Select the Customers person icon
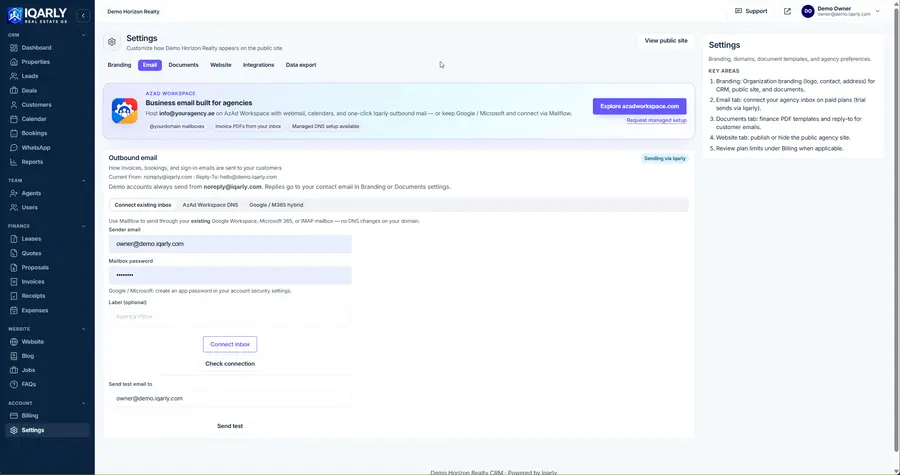900x475 pixels. click(14, 105)
